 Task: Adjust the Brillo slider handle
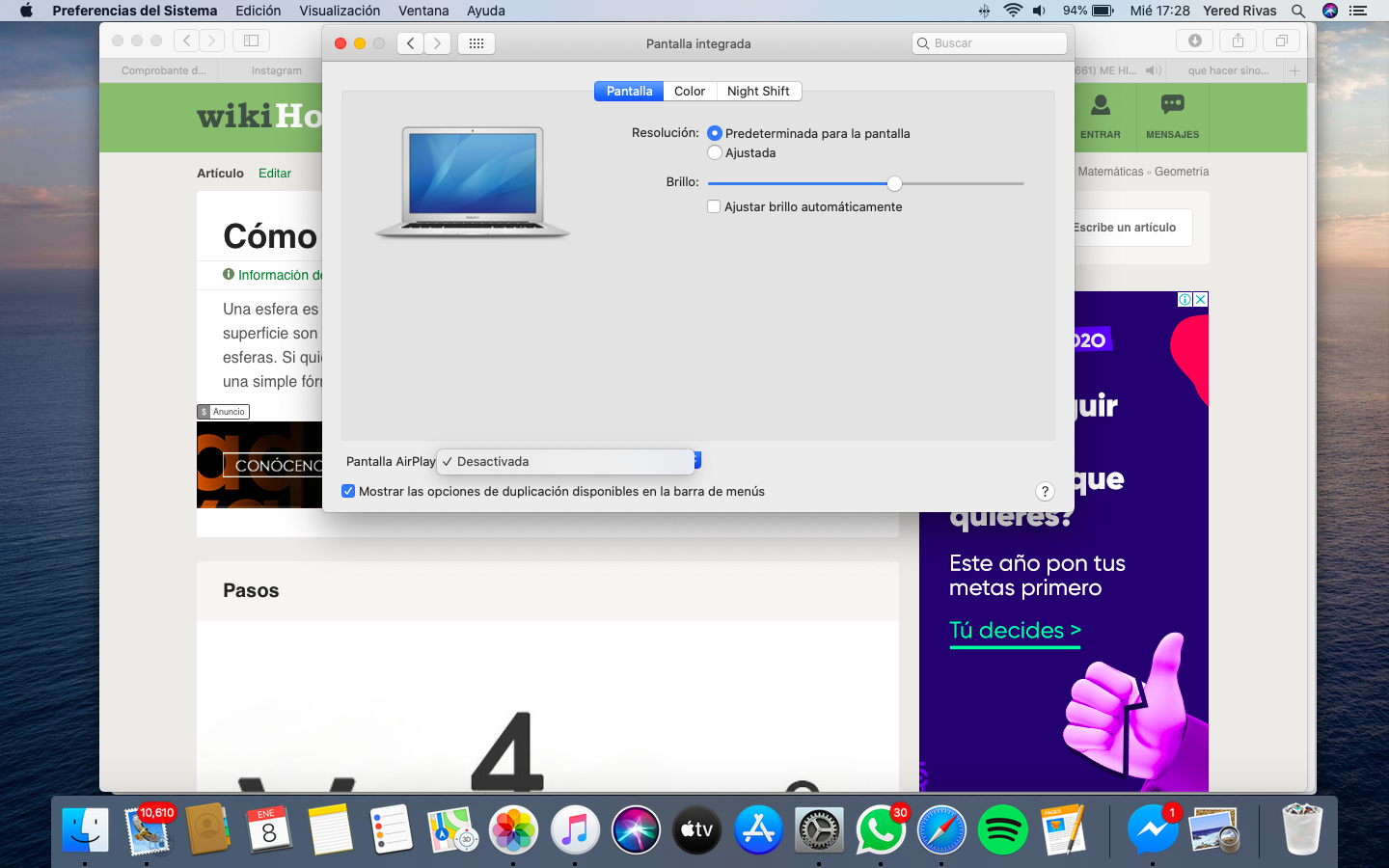coord(895,183)
